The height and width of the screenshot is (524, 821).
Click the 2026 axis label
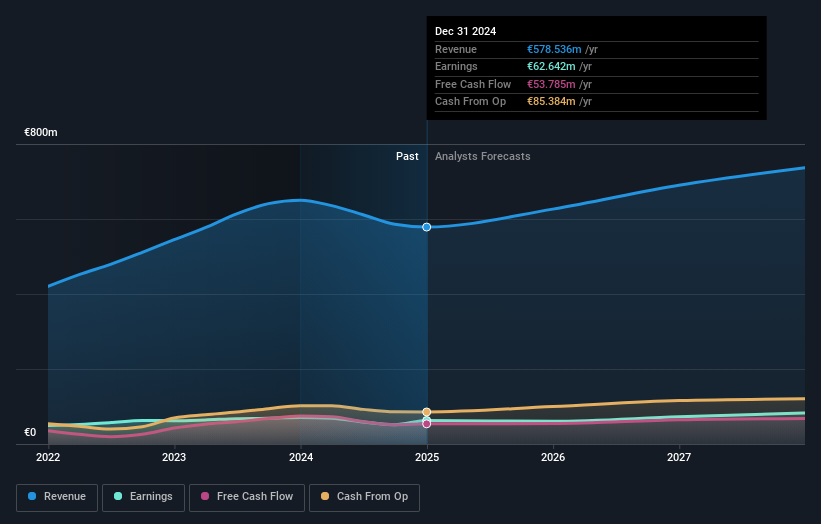tap(553, 457)
